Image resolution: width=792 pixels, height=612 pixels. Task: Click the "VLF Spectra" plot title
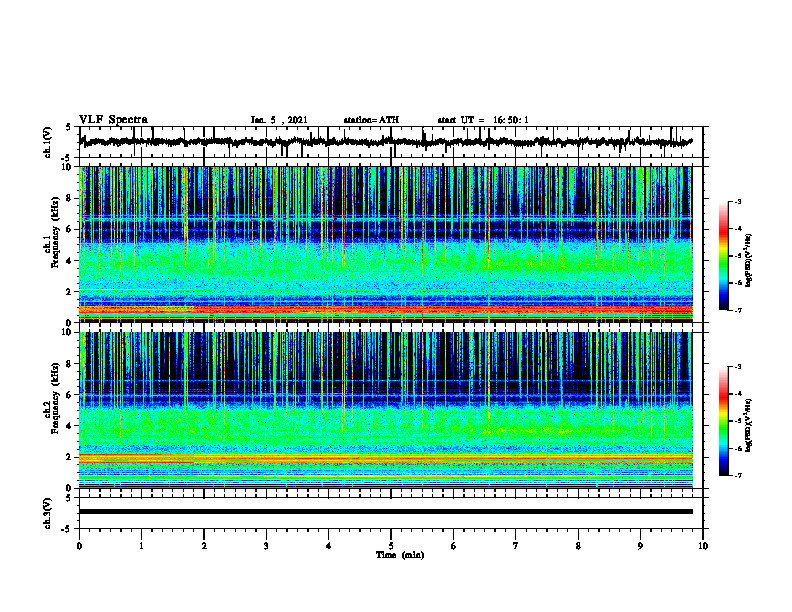coord(113,120)
